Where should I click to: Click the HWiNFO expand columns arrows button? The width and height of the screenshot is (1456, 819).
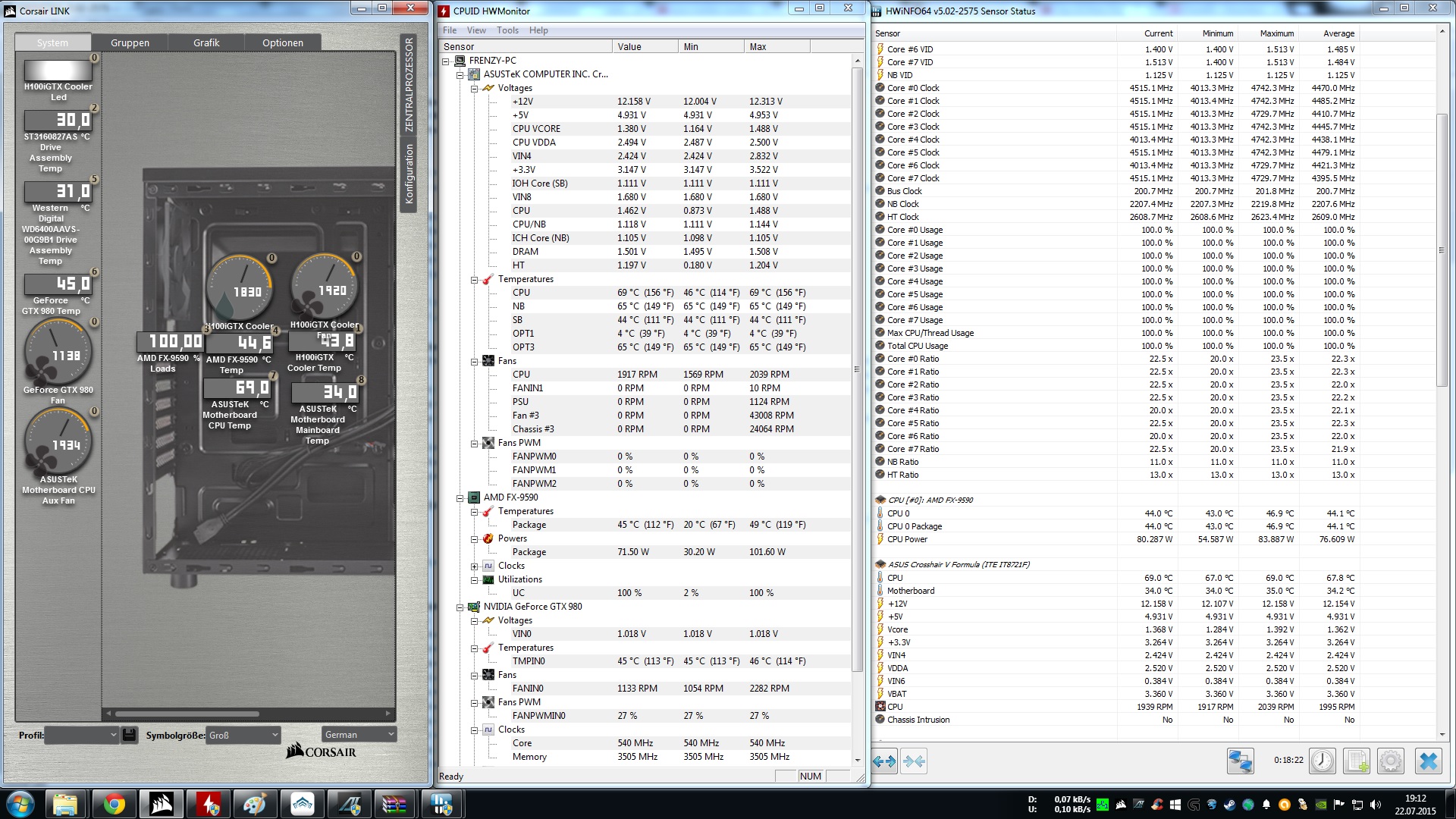pyautogui.click(x=884, y=761)
